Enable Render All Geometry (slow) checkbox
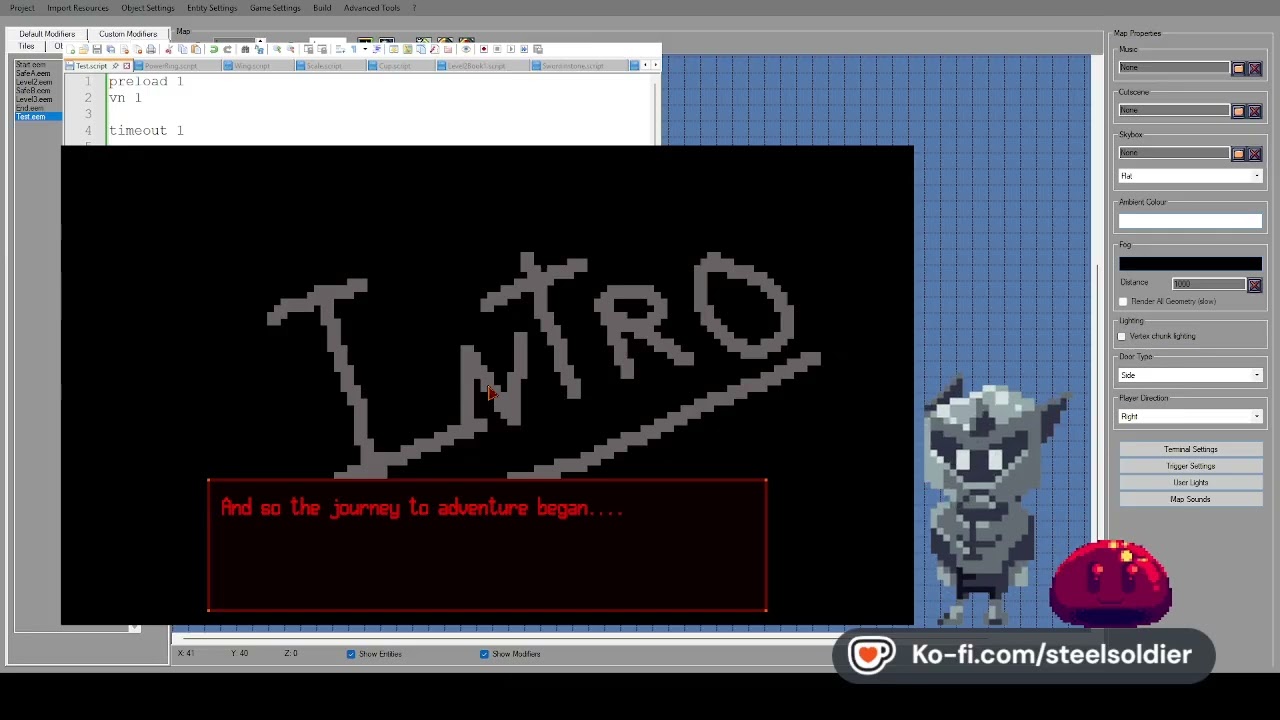The image size is (1280, 720). [x=1123, y=301]
